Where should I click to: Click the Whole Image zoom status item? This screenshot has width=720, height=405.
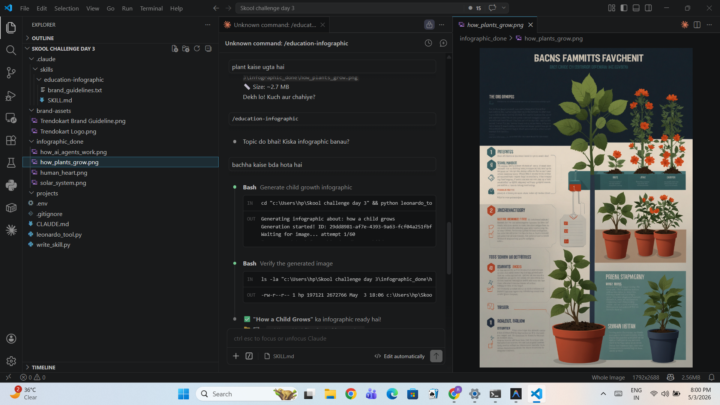(608, 377)
